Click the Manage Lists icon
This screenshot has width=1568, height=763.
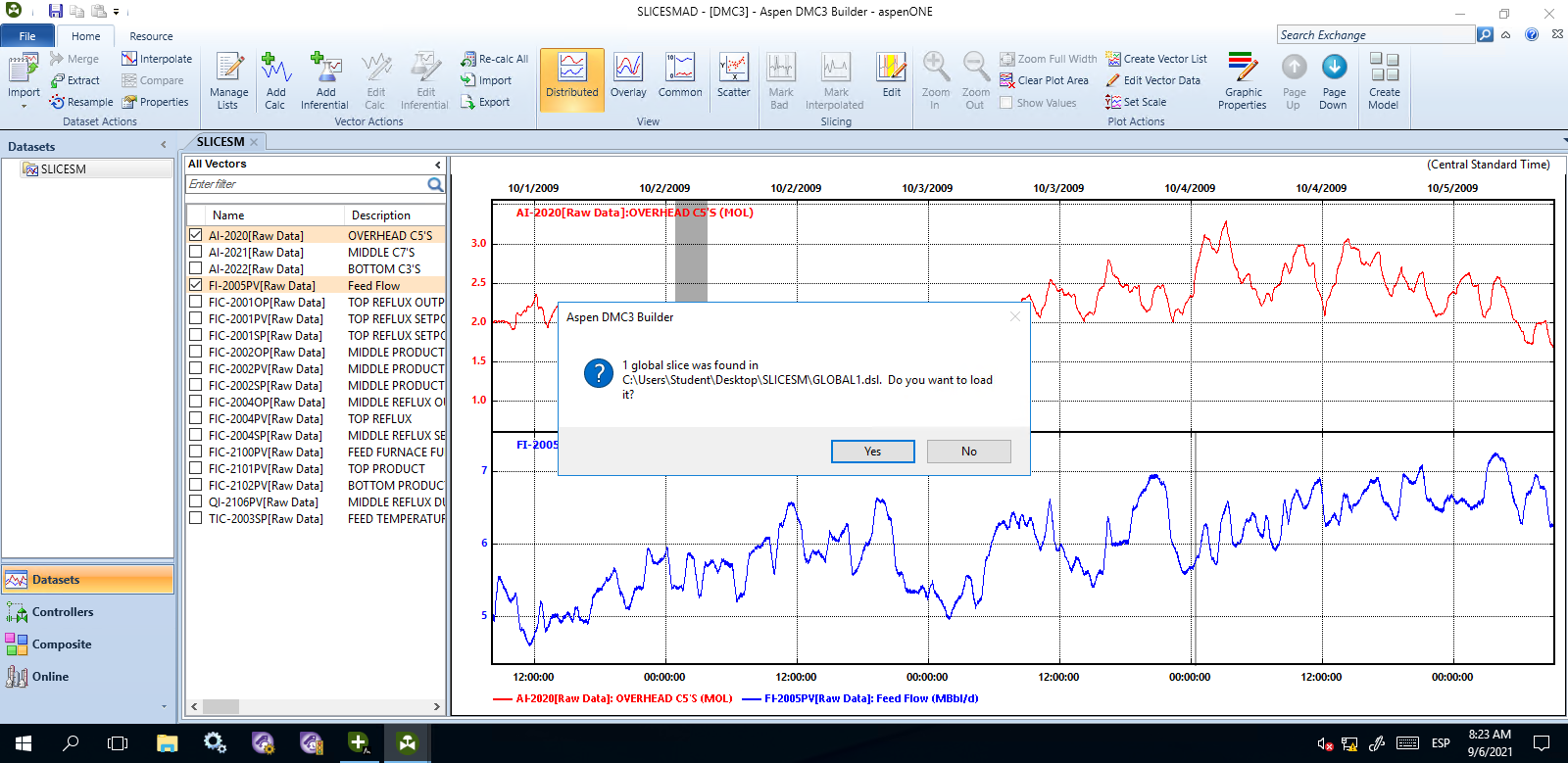tap(228, 69)
